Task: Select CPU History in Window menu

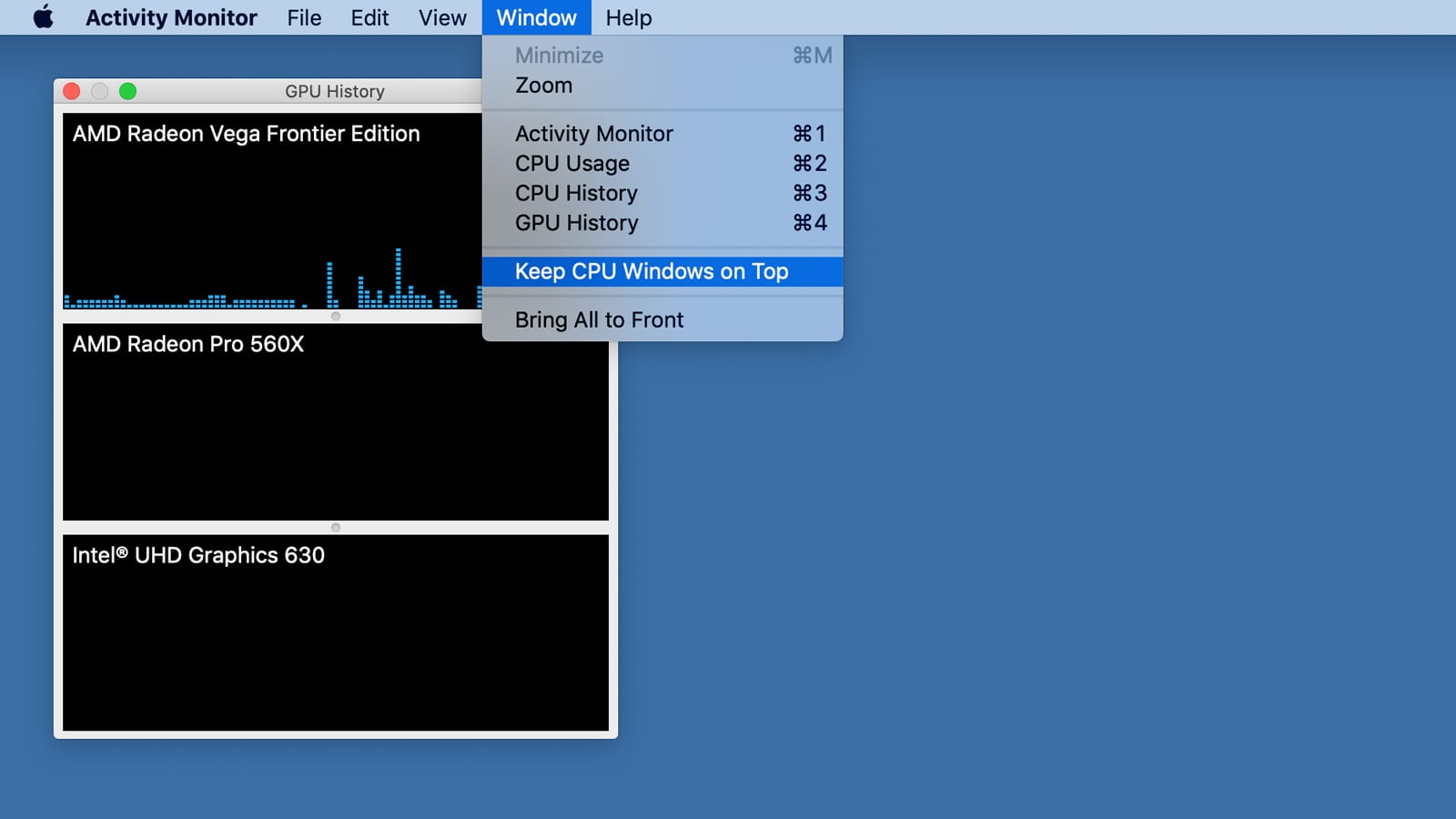Action: tap(662, 193)
